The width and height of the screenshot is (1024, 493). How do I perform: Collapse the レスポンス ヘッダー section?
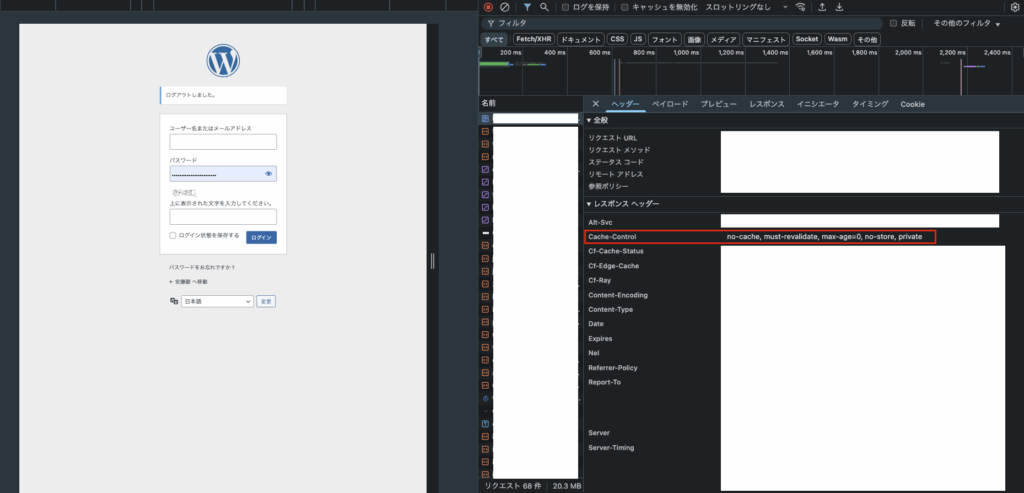[623, 204]
